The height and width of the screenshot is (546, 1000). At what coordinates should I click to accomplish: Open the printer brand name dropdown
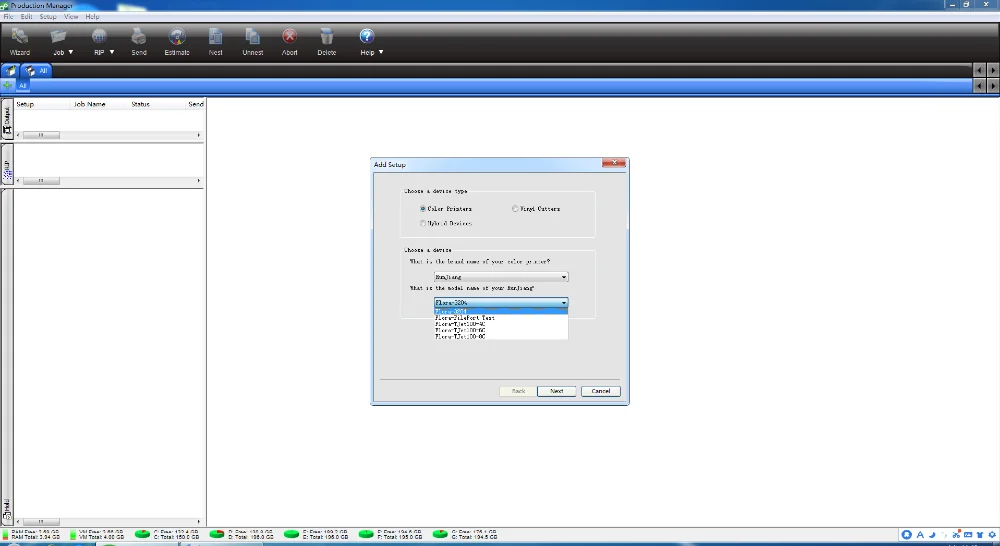pos(501,277)
